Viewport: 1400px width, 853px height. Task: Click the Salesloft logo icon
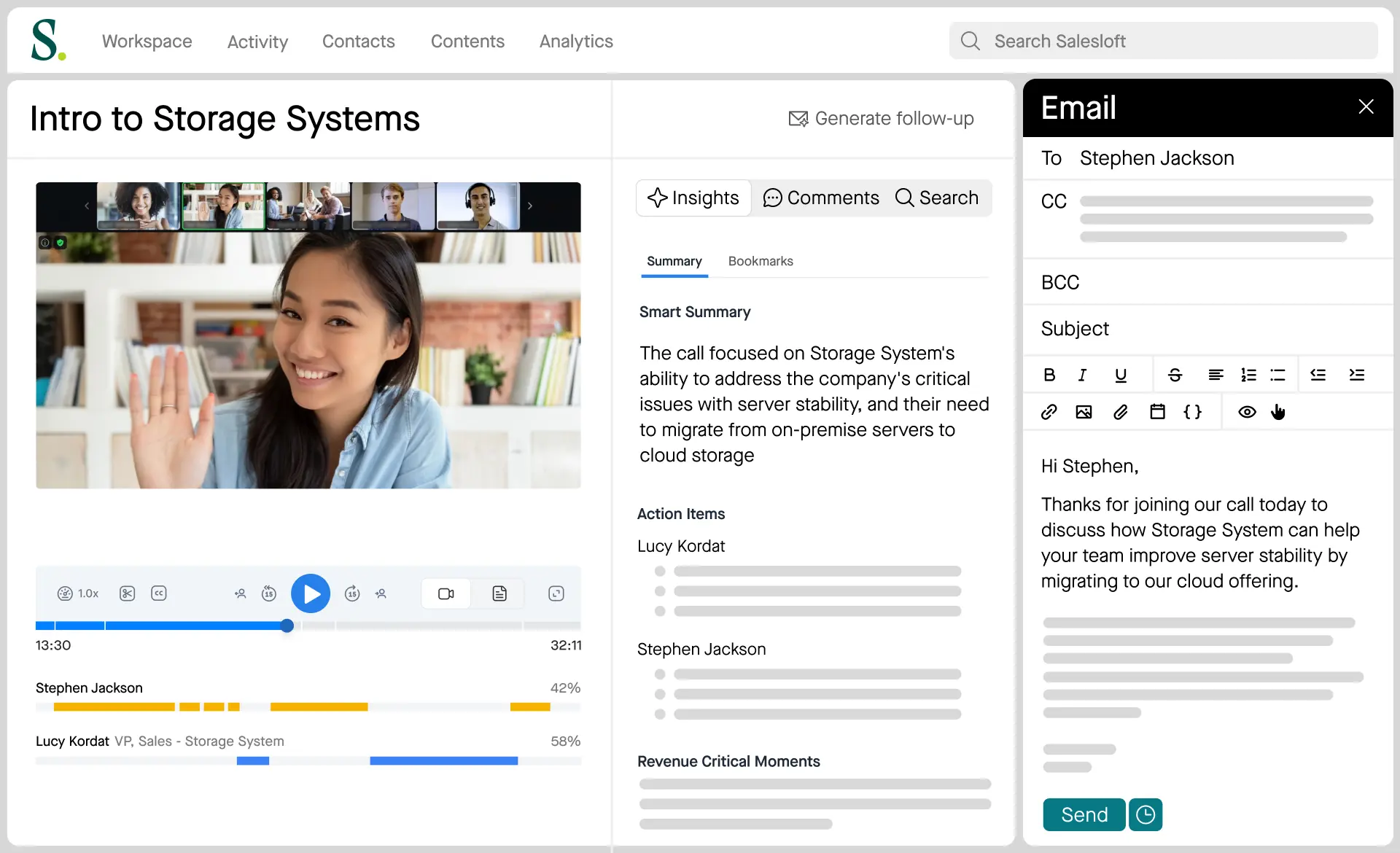pos(48,40)
